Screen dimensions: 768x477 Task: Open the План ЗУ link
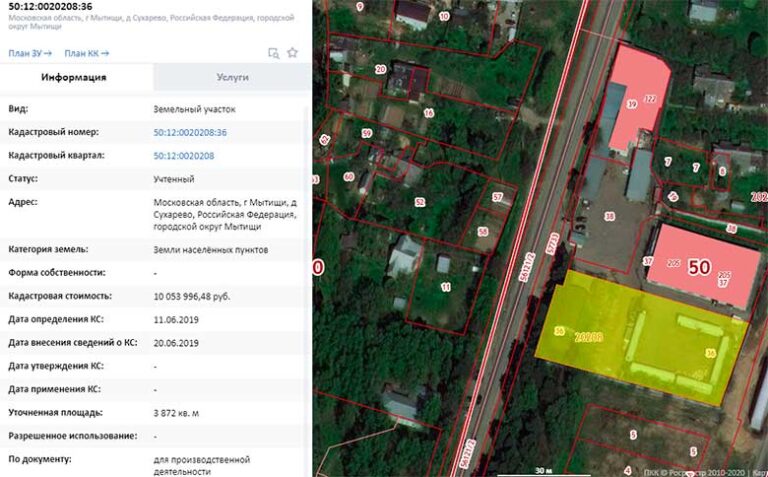[30, 53]
